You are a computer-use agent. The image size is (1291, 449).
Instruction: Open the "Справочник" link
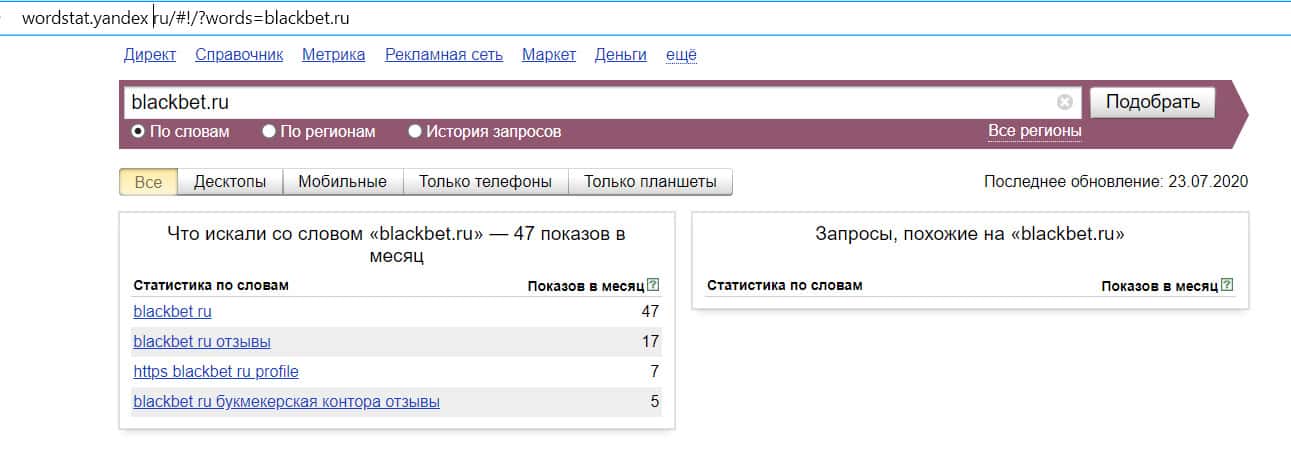pos(239,55)
